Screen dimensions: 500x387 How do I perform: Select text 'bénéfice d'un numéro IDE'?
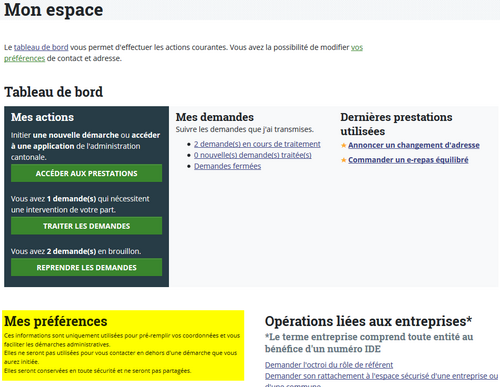323,349
